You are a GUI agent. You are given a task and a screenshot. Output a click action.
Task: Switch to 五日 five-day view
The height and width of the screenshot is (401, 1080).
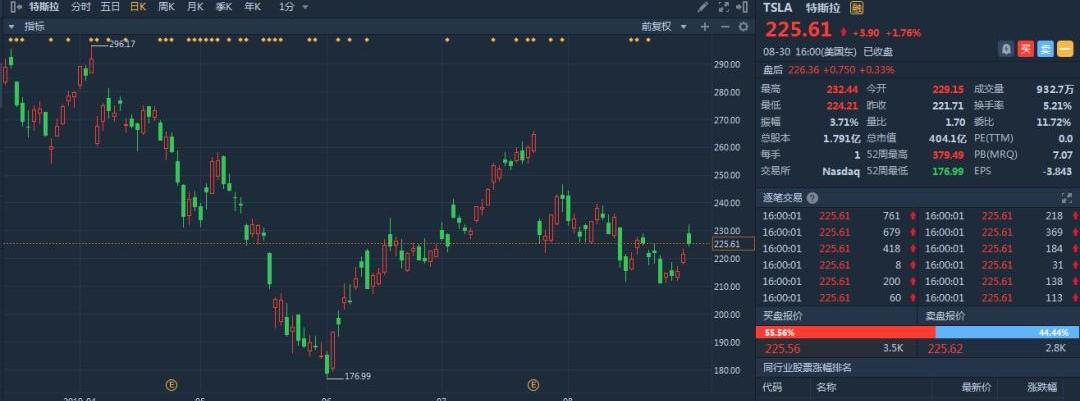tap(110, 7)
